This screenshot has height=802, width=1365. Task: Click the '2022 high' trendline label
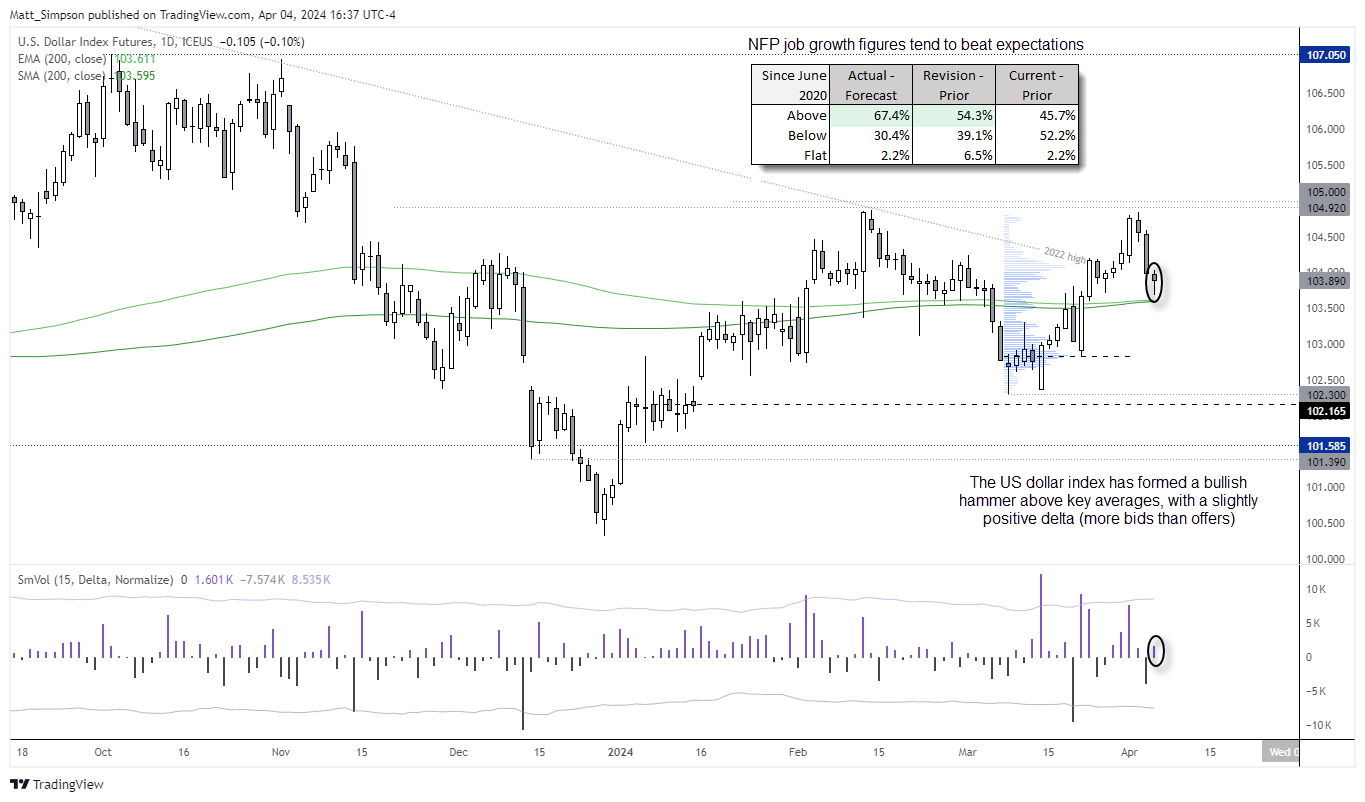(1063, 256)
